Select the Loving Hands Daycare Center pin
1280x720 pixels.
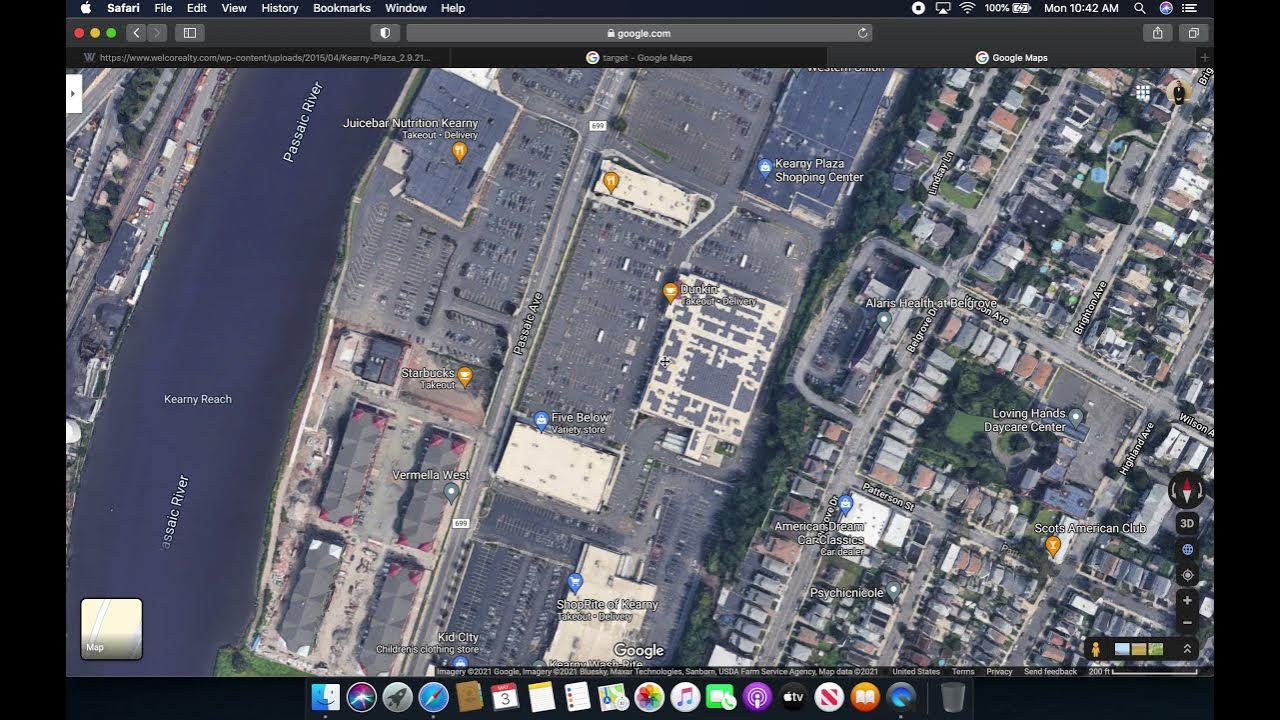tap(1076, 416)
